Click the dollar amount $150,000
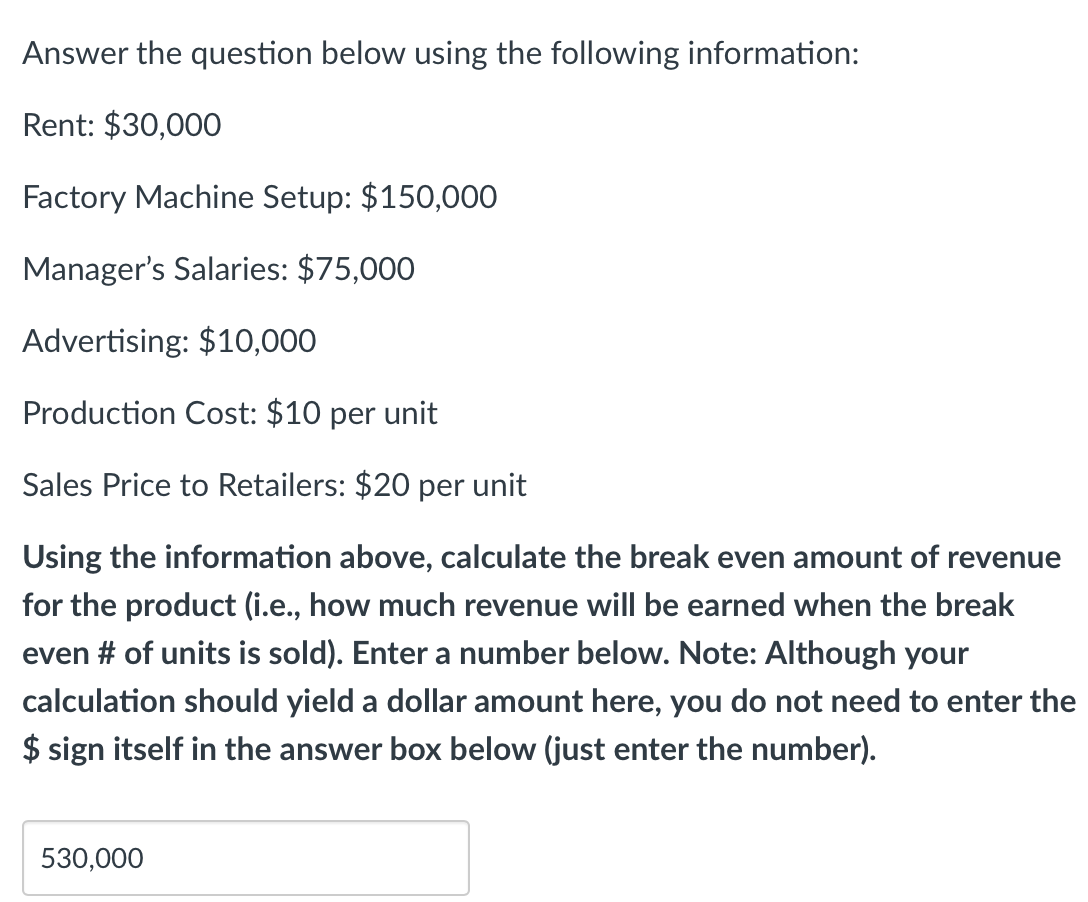Viewport: 1088px width, 902px height. 430,197
